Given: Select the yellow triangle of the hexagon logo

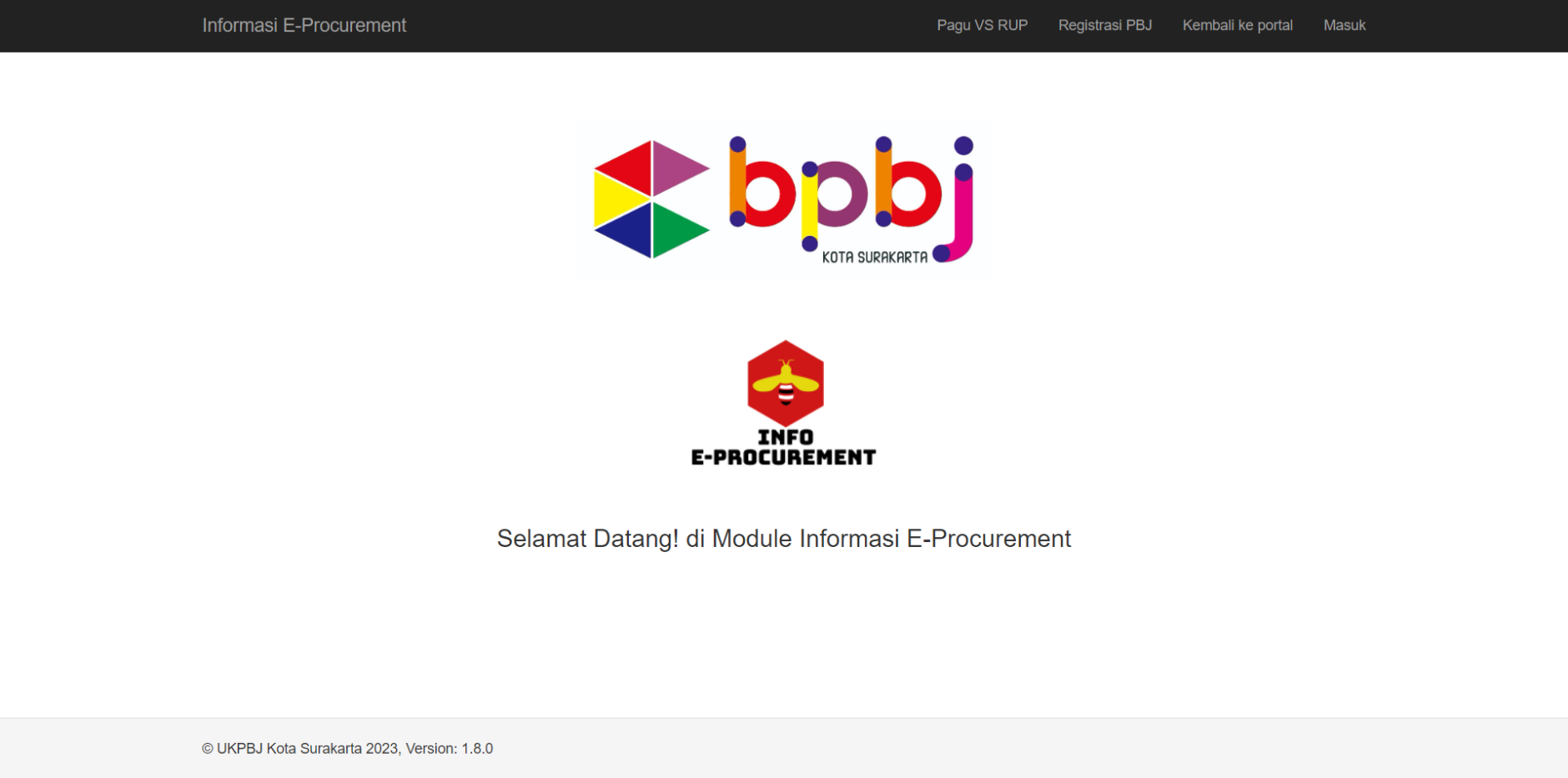Looking at the screenshot, I should coord(616,200).
